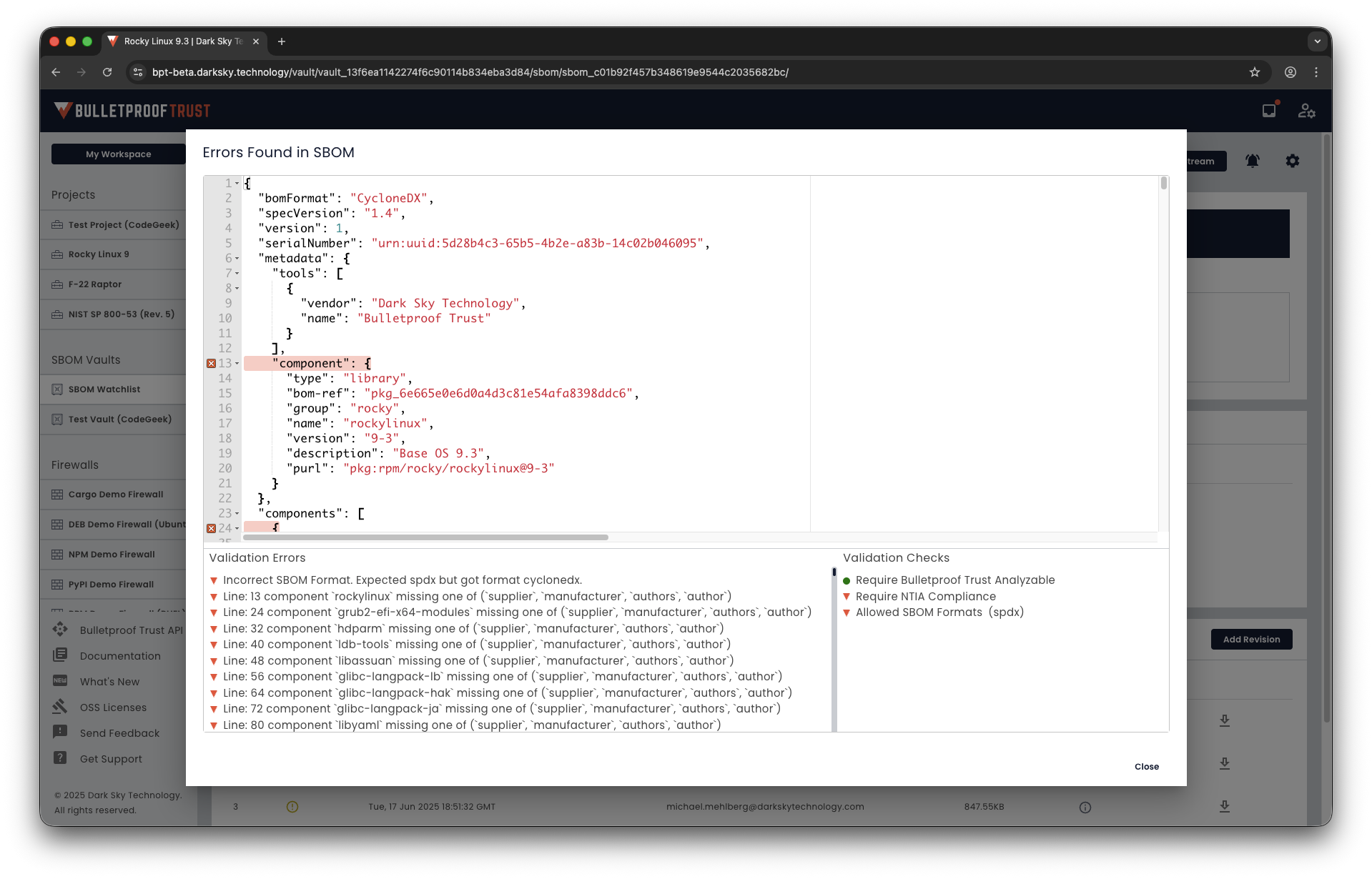The width and height of the screenshot is (1372, 879).
Task: Open PyPI Demo Firewall
Action: 111,585
